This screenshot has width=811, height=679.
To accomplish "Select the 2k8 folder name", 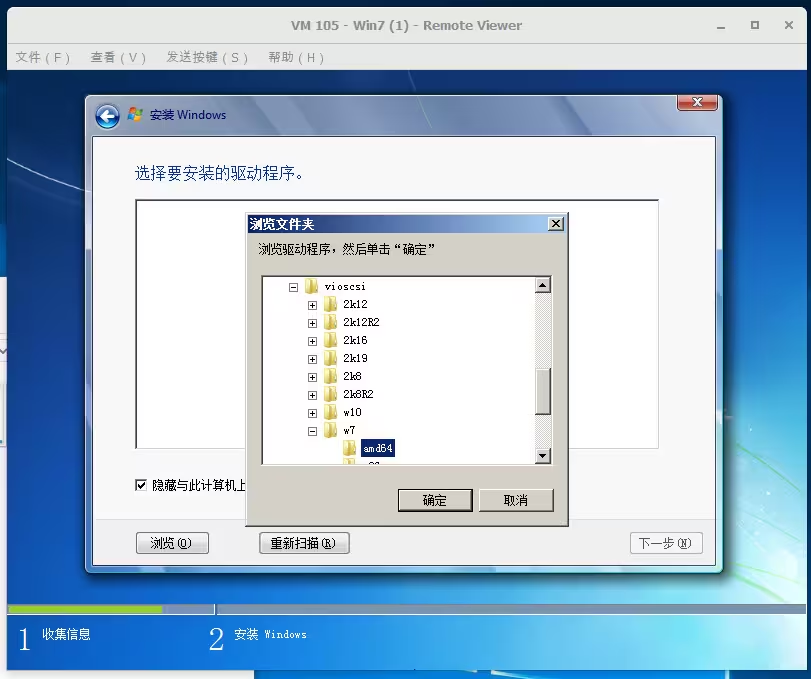I will (352, 376).
